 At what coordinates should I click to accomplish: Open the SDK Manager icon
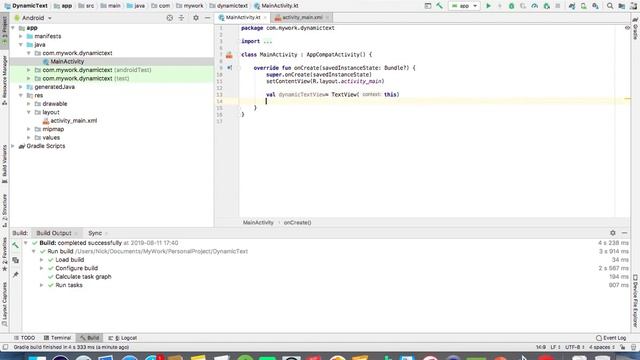(596, 6)
